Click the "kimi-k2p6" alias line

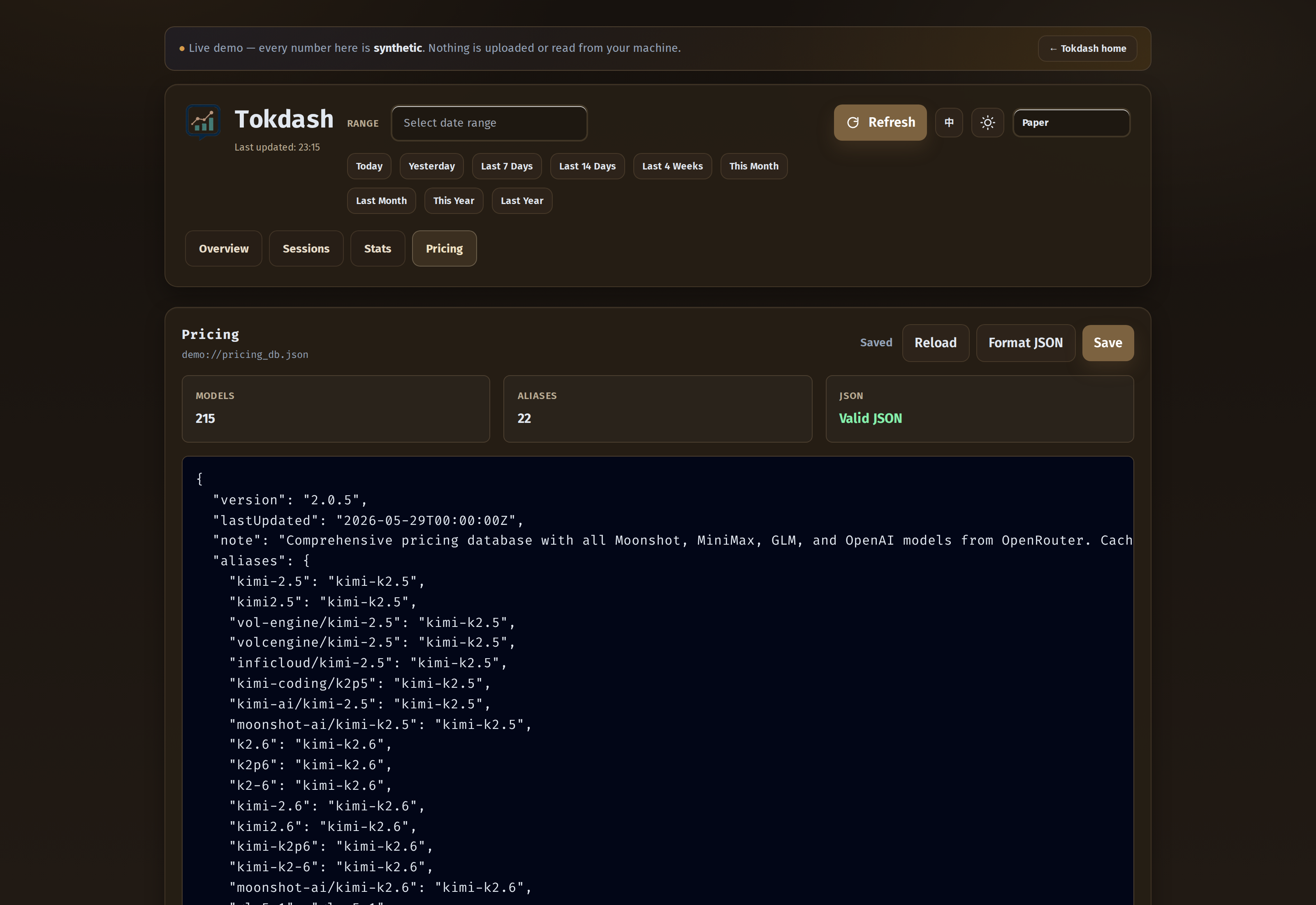tap(331, 847)
